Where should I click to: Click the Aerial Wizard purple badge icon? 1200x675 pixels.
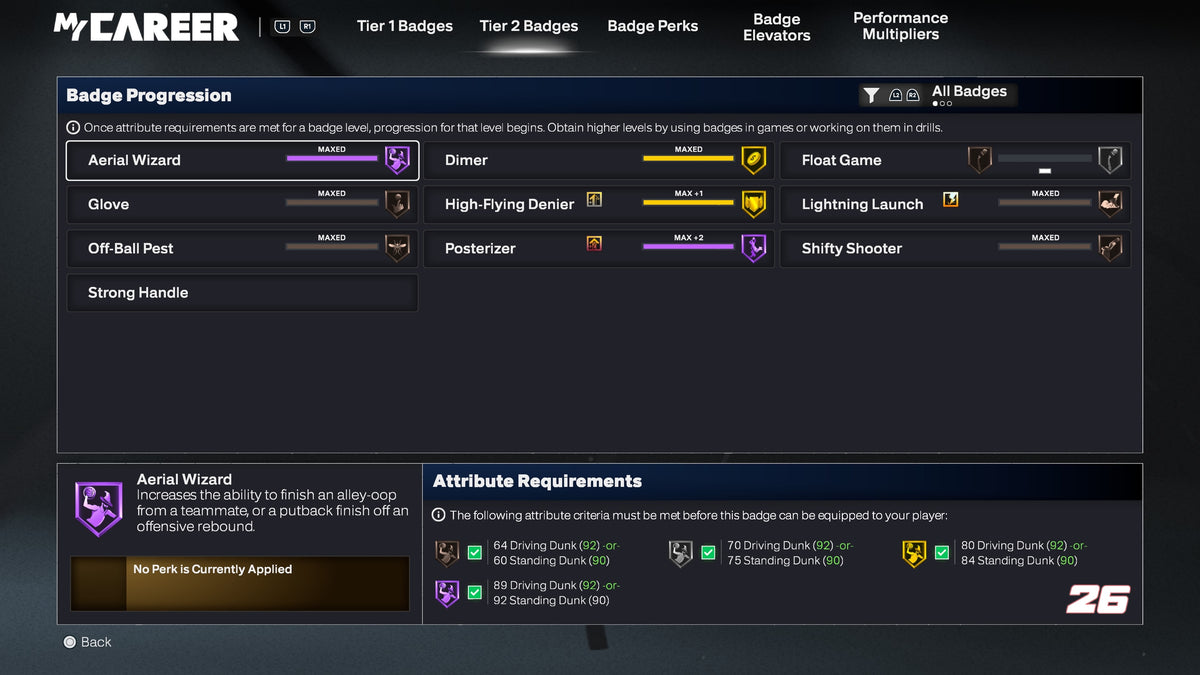coord(397,160)
